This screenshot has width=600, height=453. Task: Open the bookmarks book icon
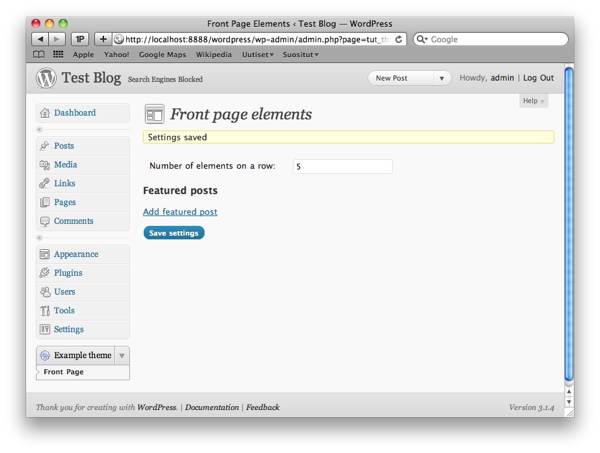pos(39,54)
